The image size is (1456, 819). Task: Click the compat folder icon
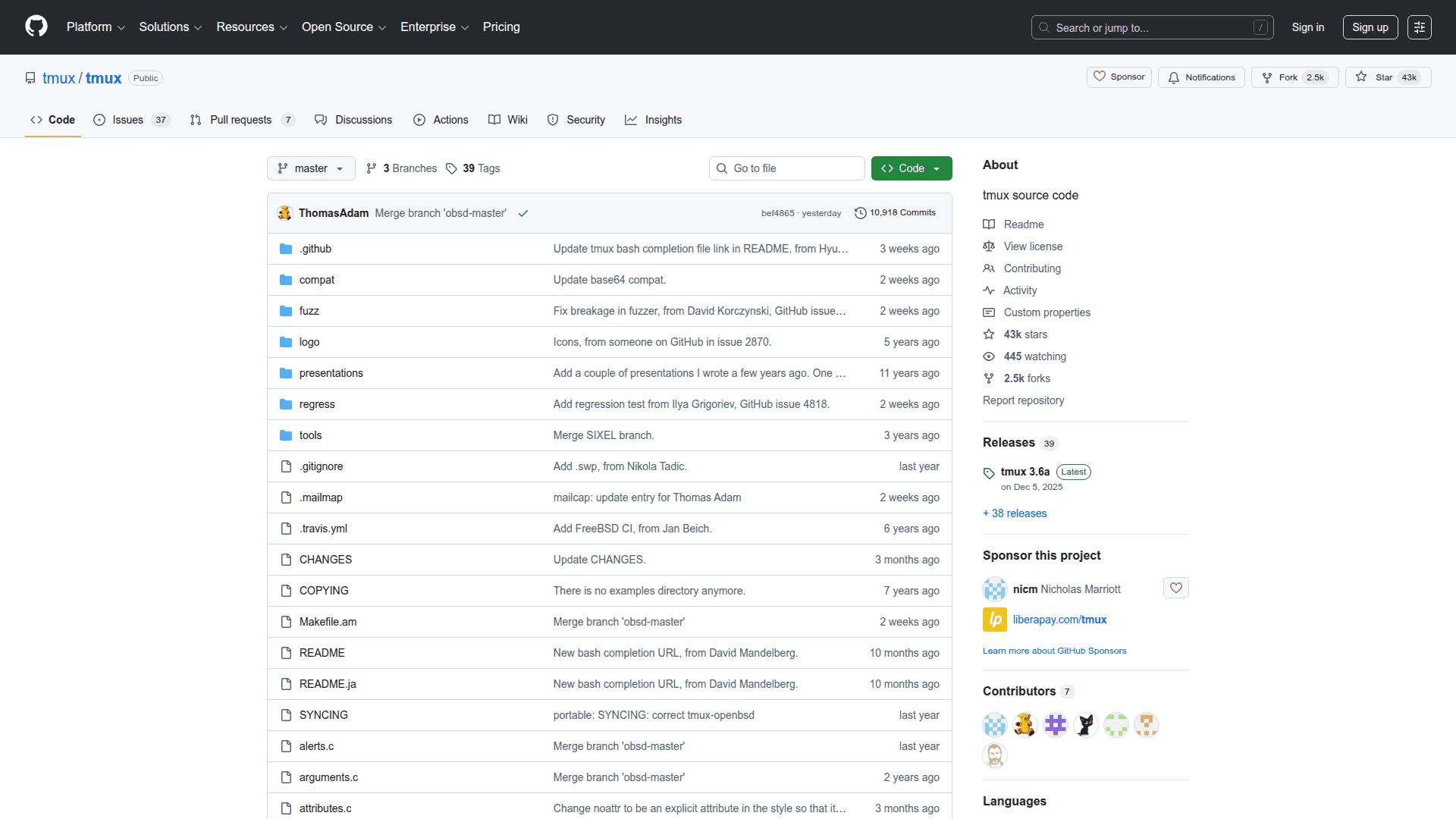286,280
